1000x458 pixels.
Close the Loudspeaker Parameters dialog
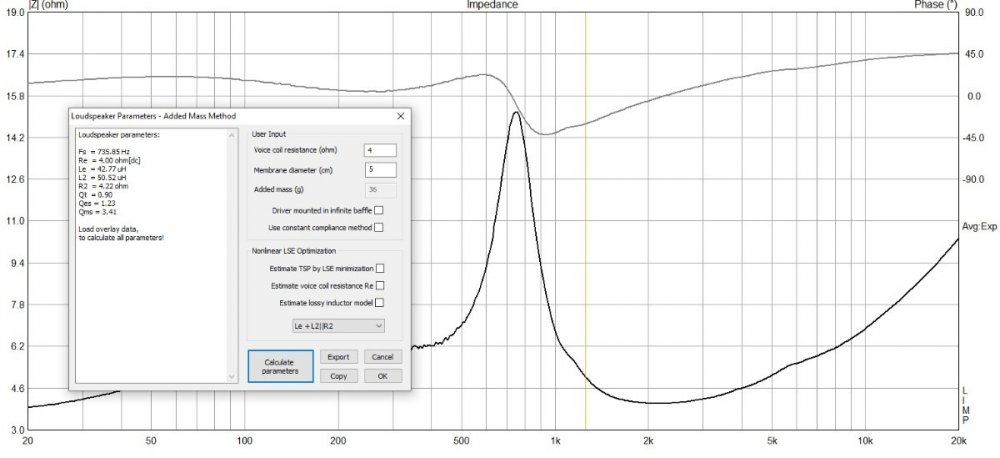pyautogui.click(x=400, y=116)
